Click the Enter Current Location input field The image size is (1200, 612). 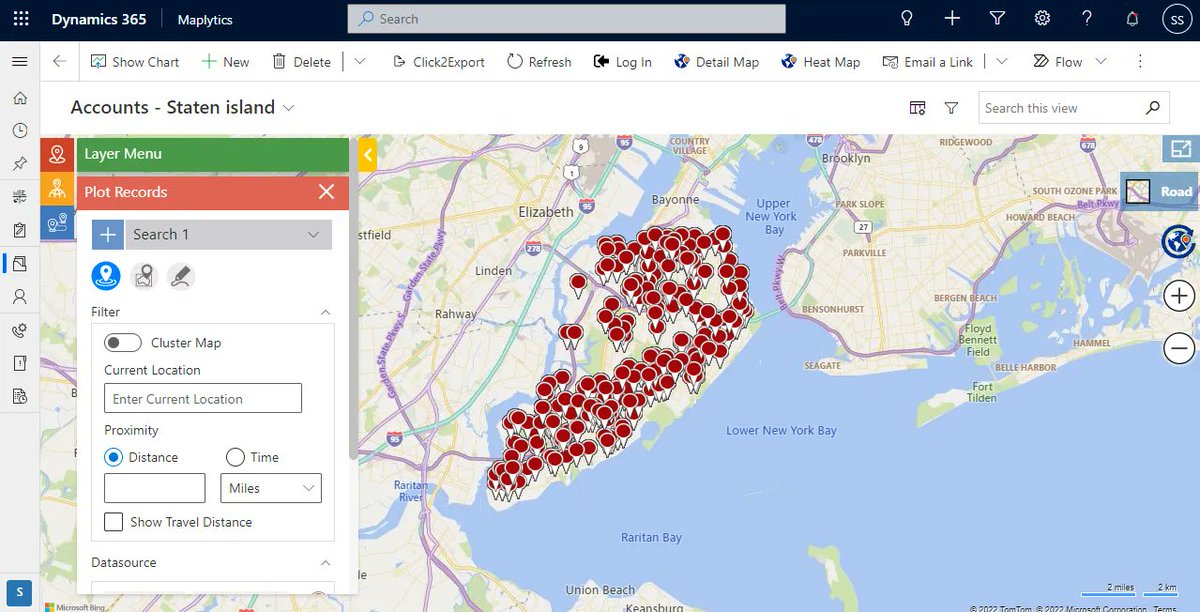click(202, 398)
